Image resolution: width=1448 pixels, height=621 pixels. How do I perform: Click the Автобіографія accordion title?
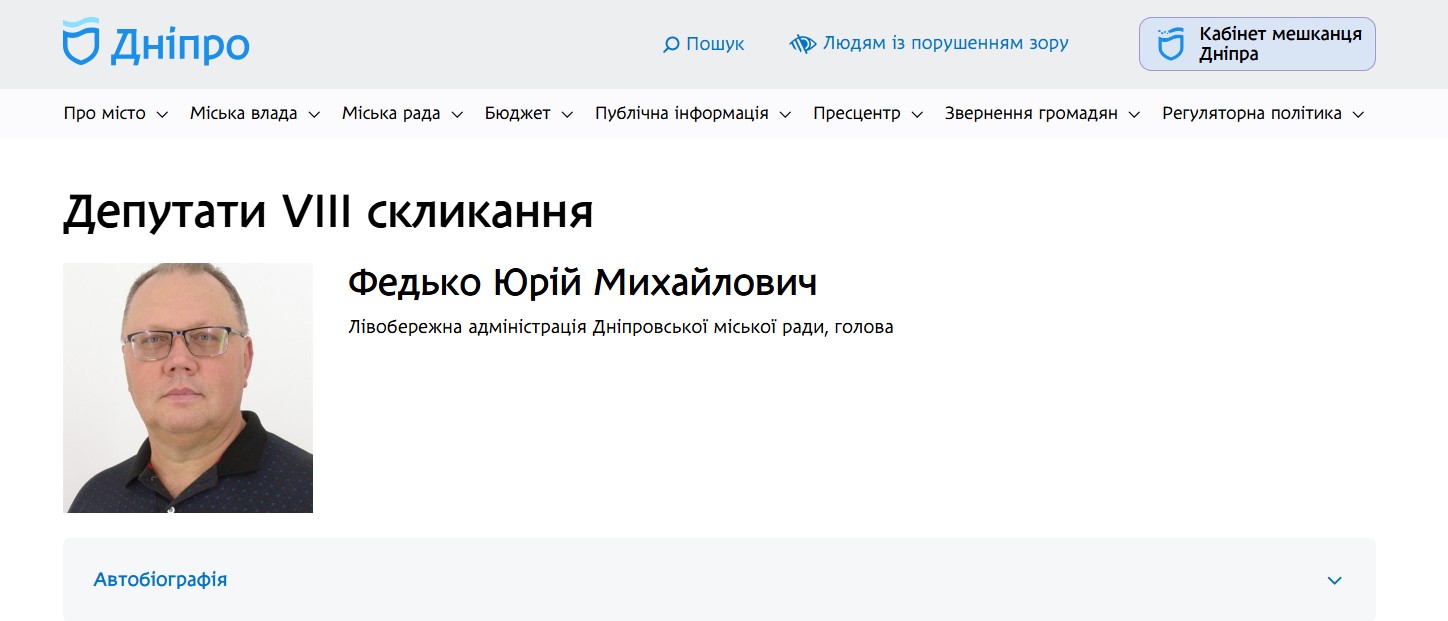click(160, 579)
